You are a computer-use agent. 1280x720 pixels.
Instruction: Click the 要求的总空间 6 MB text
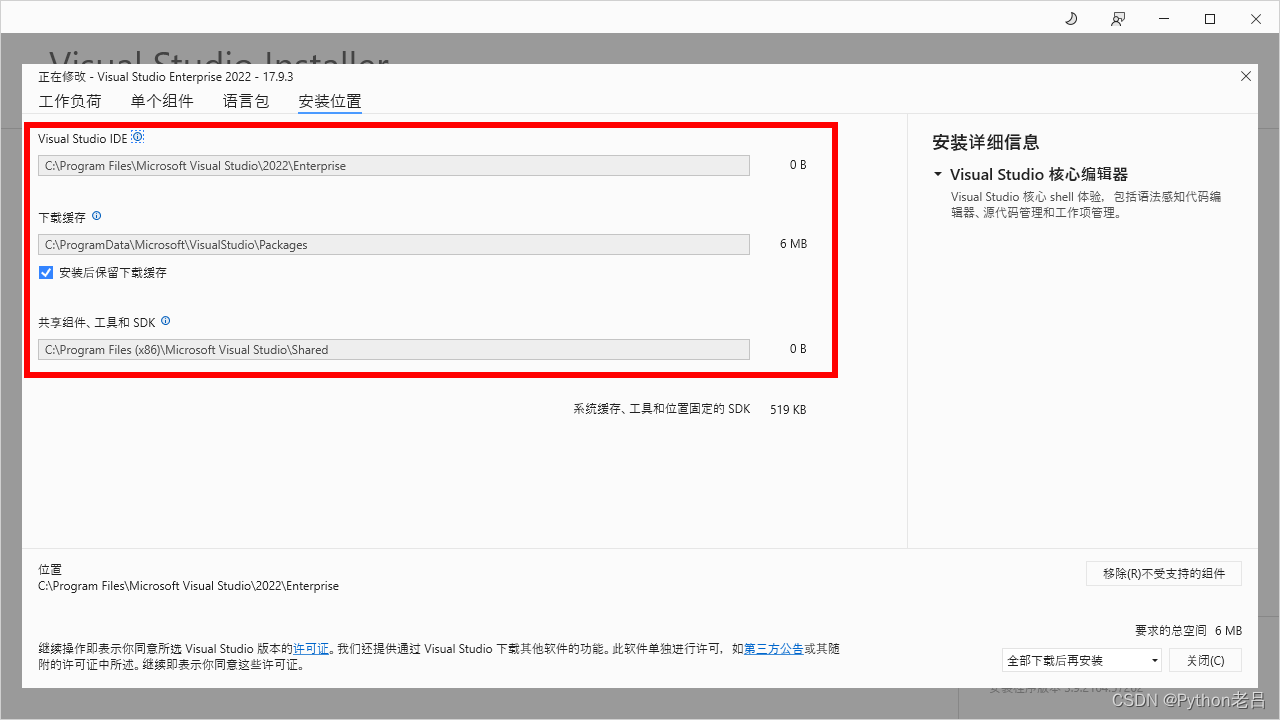click(1188, 631)
